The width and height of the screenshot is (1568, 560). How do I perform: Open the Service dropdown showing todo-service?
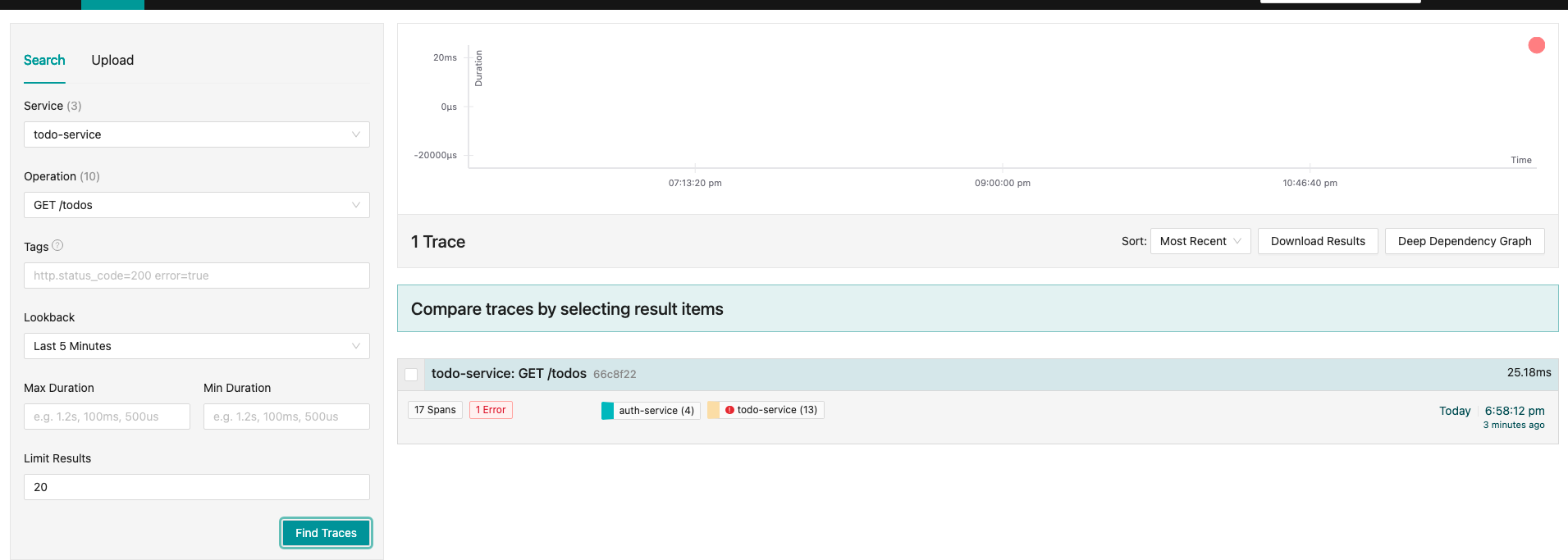(196, 134)
